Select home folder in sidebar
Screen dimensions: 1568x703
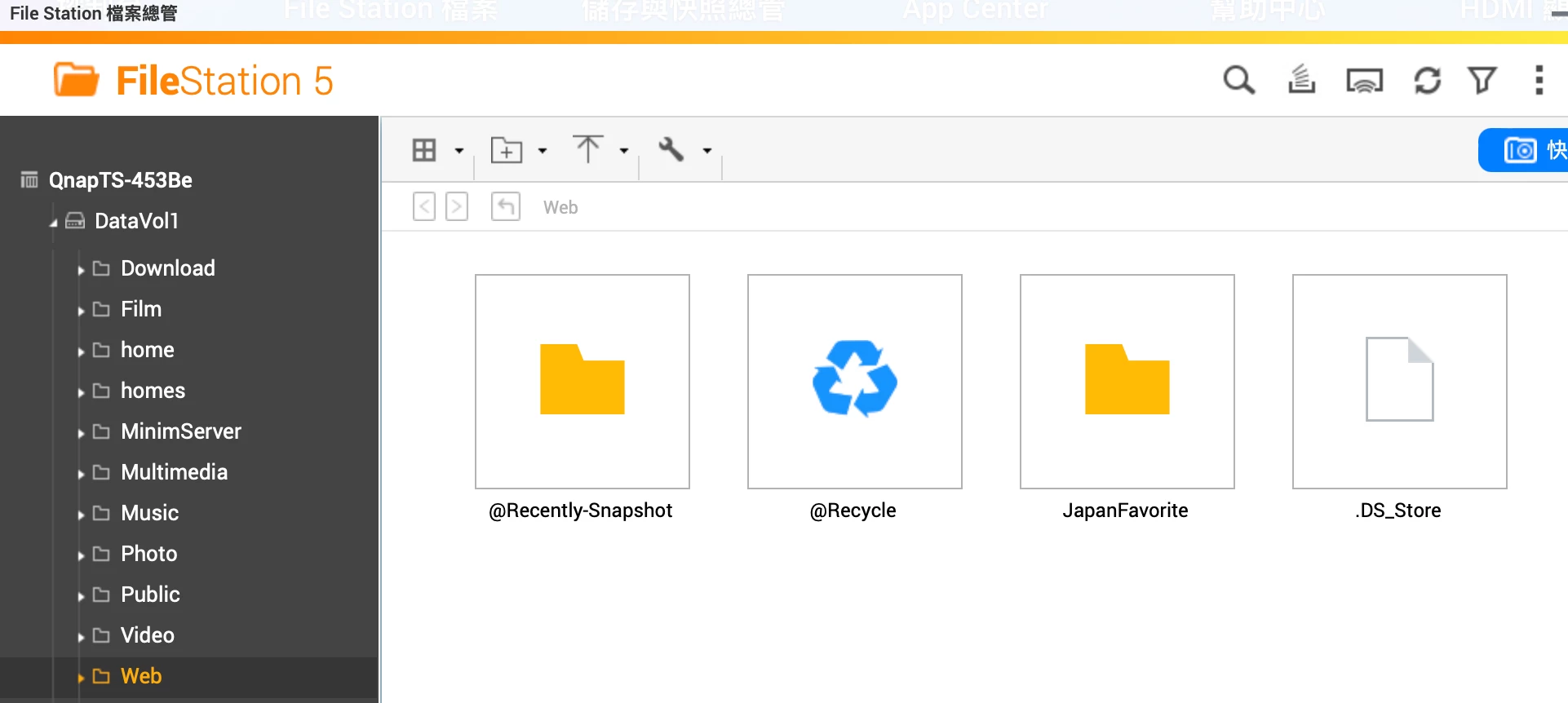[x=148, y=350]
